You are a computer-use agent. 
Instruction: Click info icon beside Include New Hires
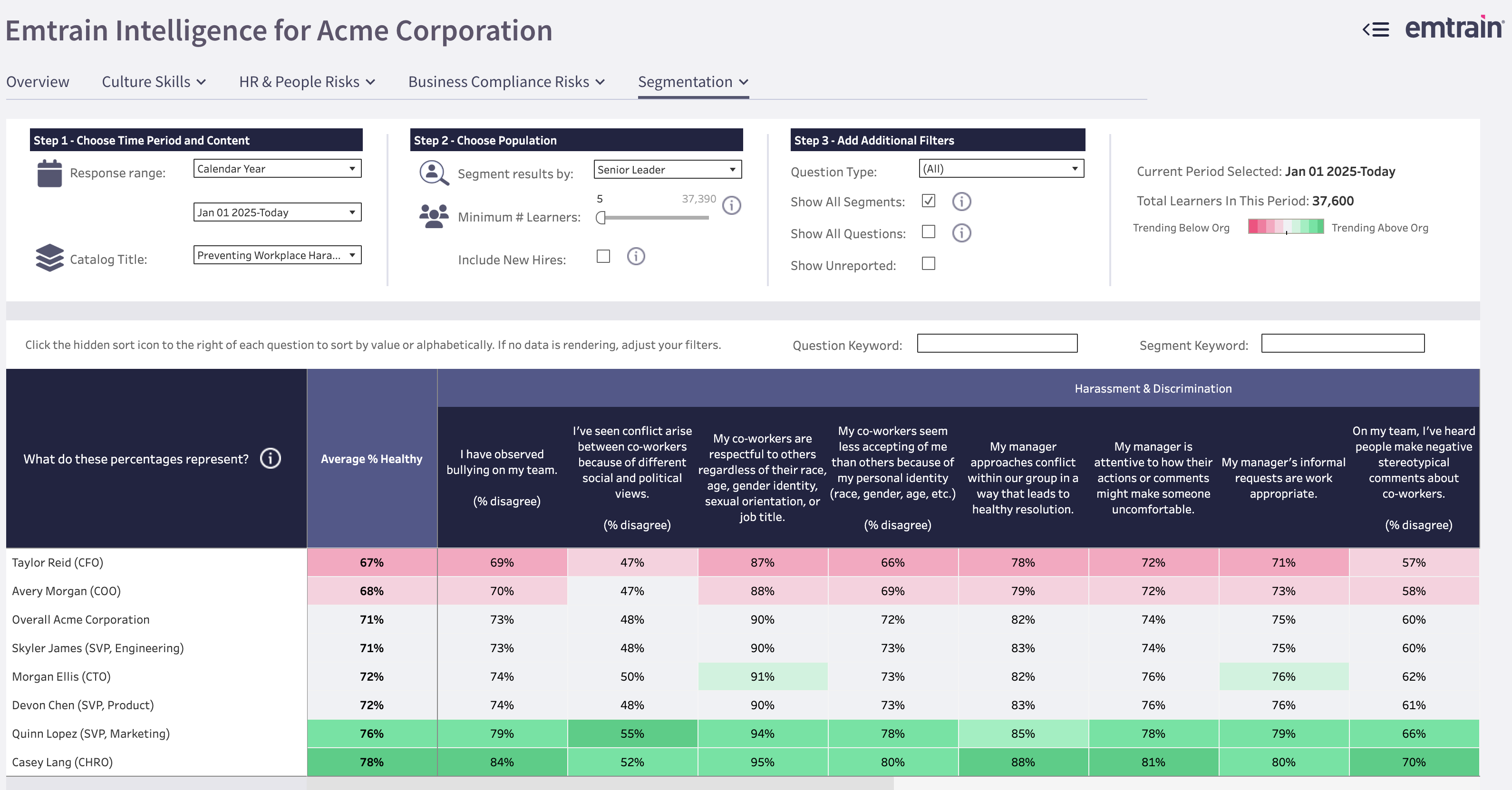[636, 257]
